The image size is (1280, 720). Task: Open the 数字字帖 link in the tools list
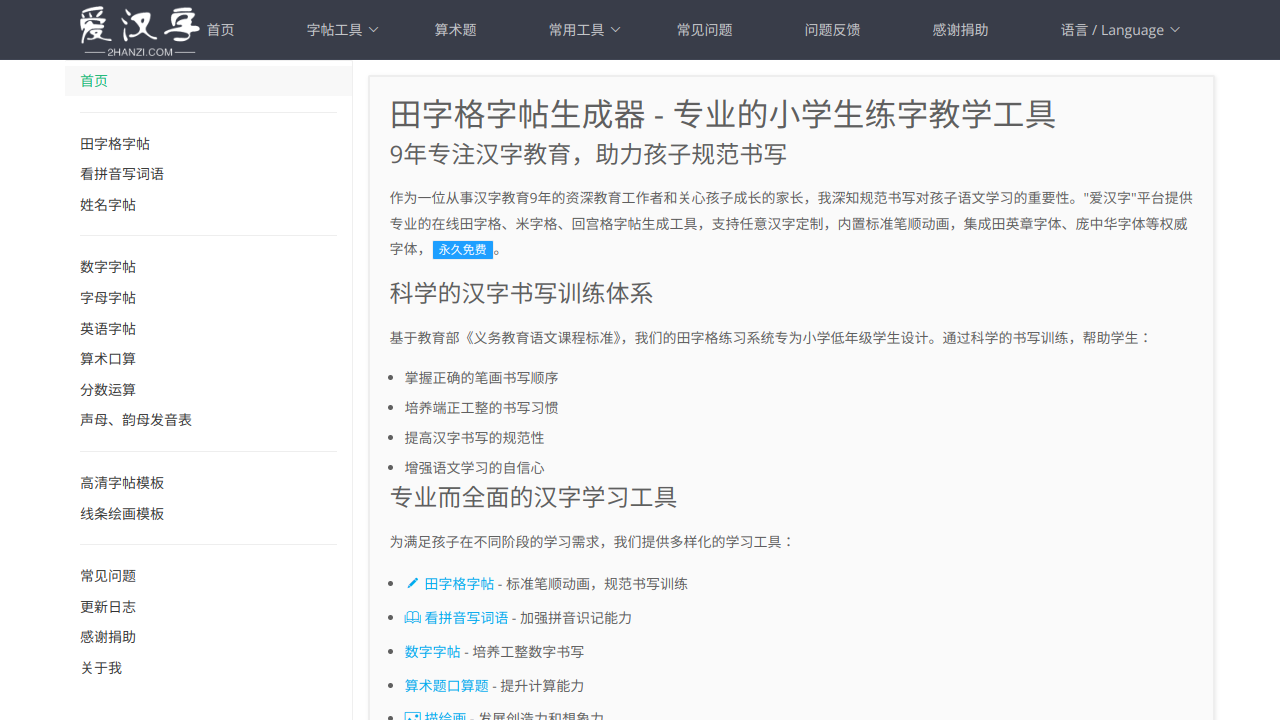point(433,651)
